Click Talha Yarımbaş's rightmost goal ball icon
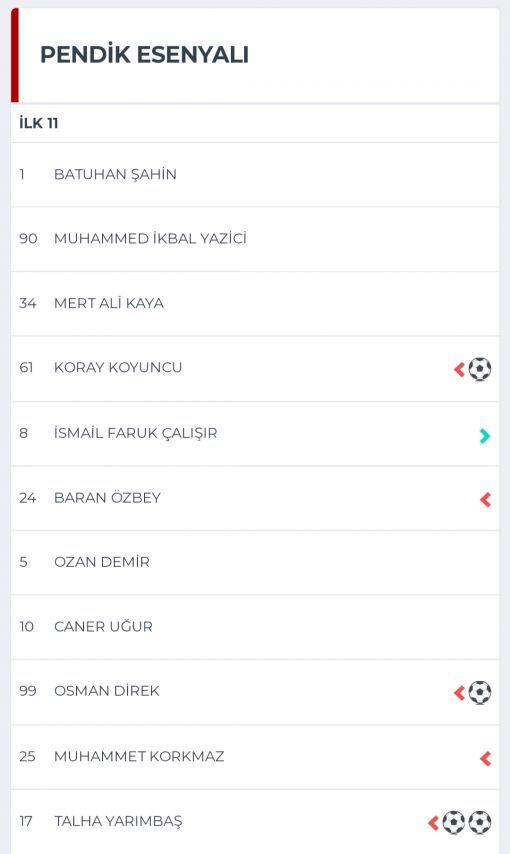This screenshot has height=854, width=510. [x=480, y=822]
